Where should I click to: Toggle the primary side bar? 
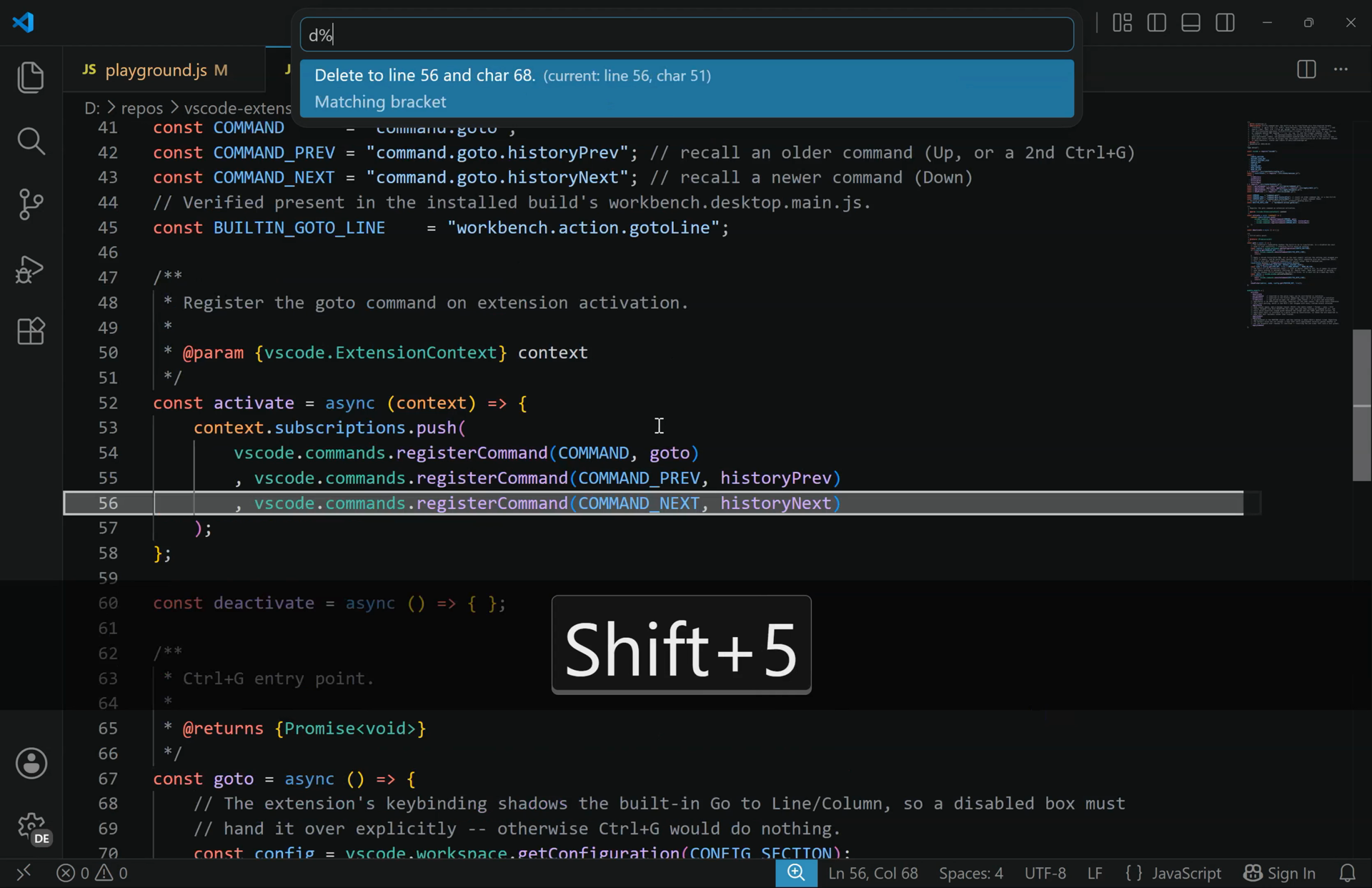click(x=1157, y=23)
